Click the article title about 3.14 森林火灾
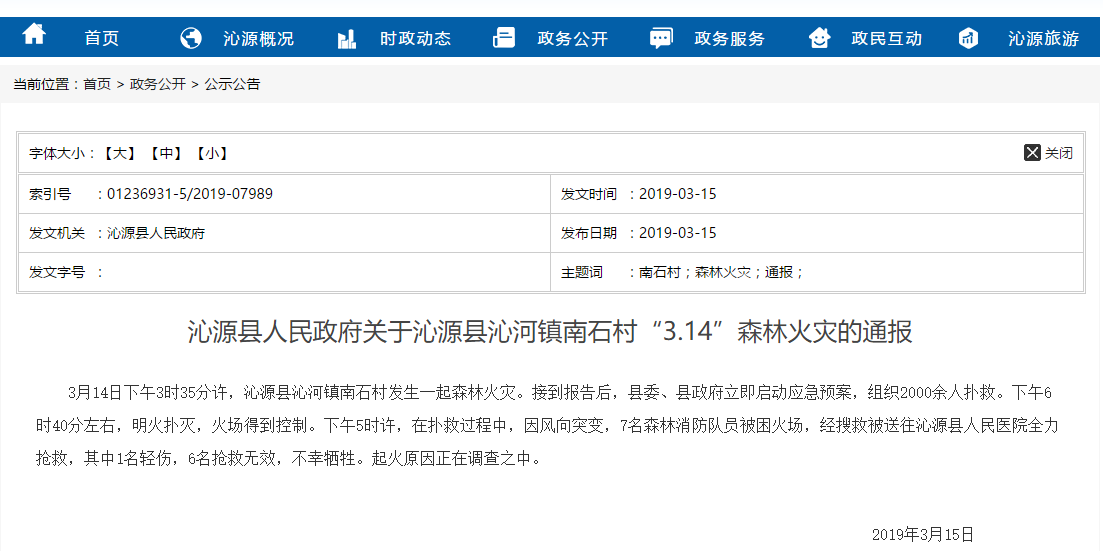The width and height of the screenshot is (1103, 551). click(x=550, y=331)
